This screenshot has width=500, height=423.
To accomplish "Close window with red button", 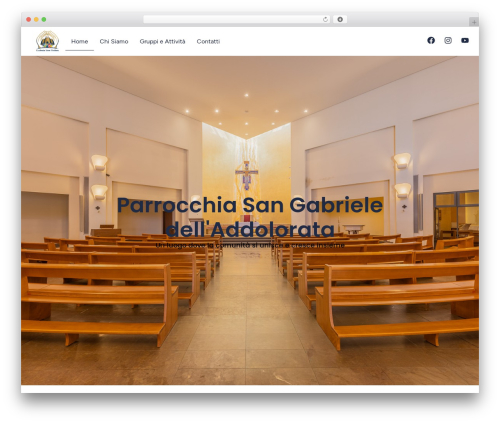I will (x=29, y=20).
